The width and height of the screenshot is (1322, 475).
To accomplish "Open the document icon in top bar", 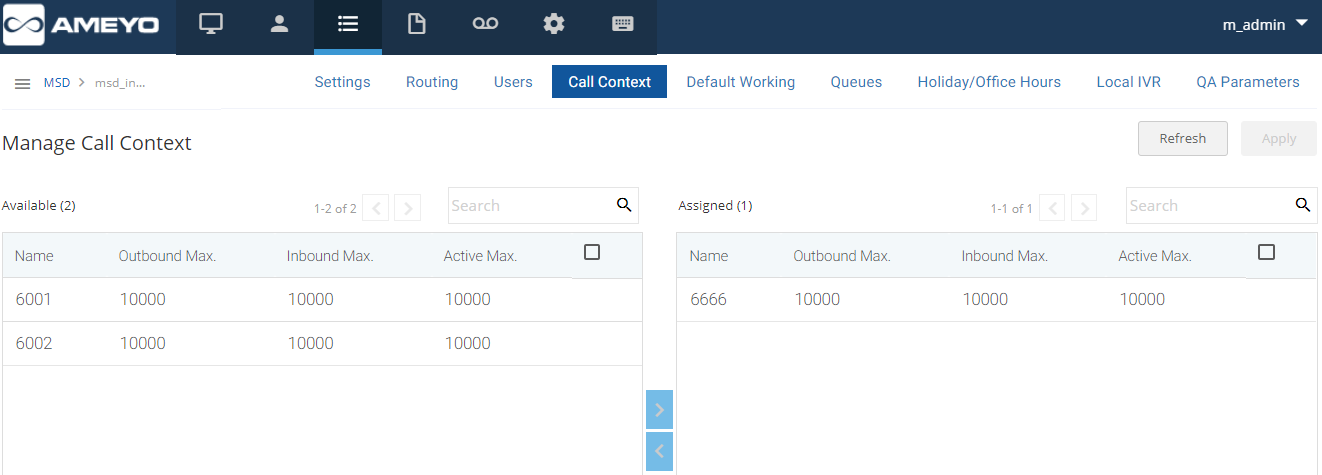I will [x=416, y=24].
